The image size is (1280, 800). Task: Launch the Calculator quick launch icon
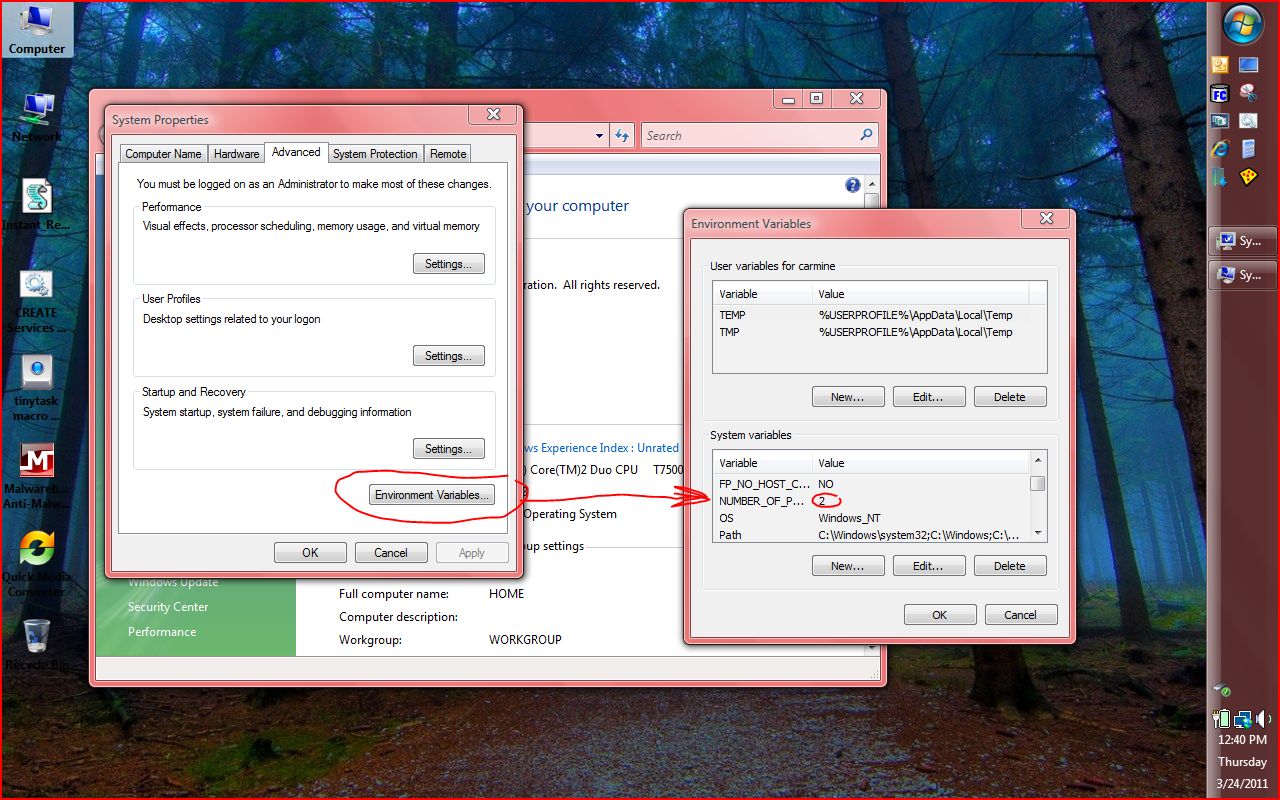[1248, 149]
